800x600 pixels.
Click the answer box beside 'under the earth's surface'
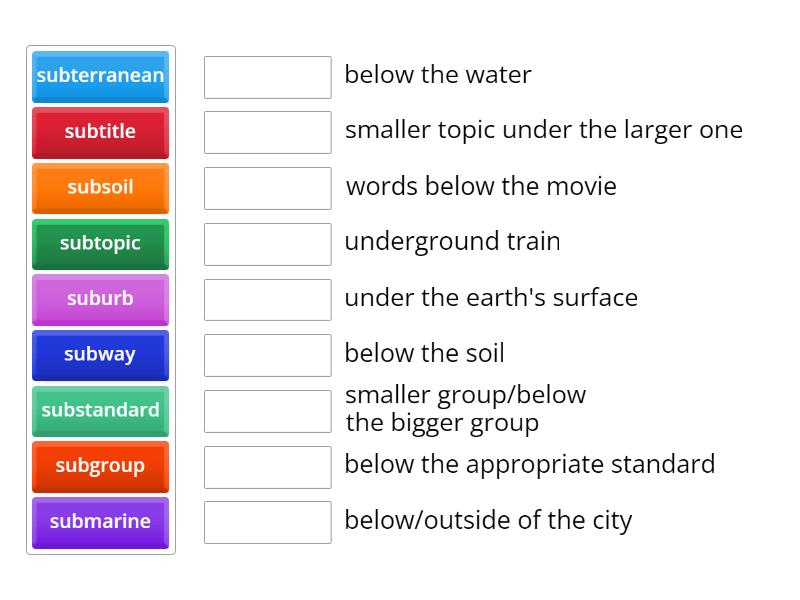pos(267,299)
